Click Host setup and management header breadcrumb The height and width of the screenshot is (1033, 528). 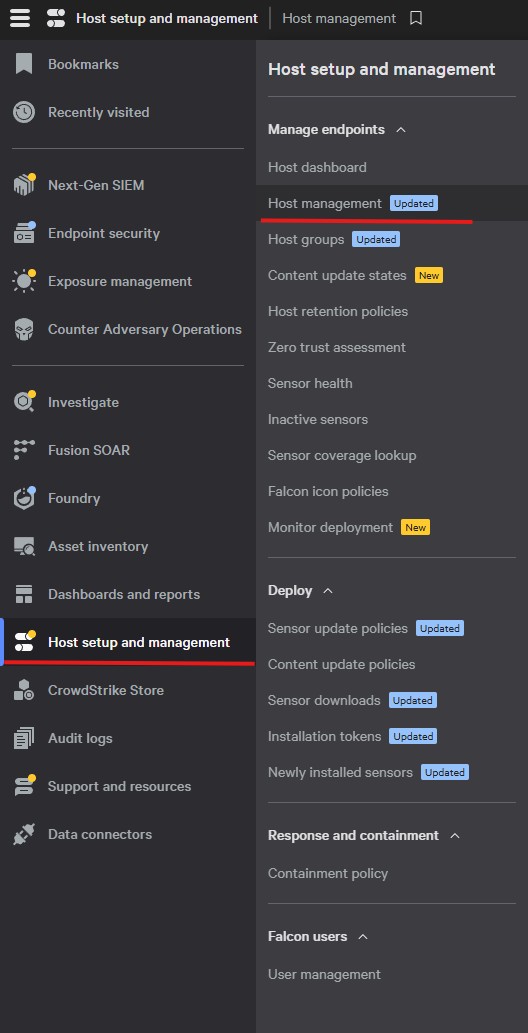(x=167, y=18)
